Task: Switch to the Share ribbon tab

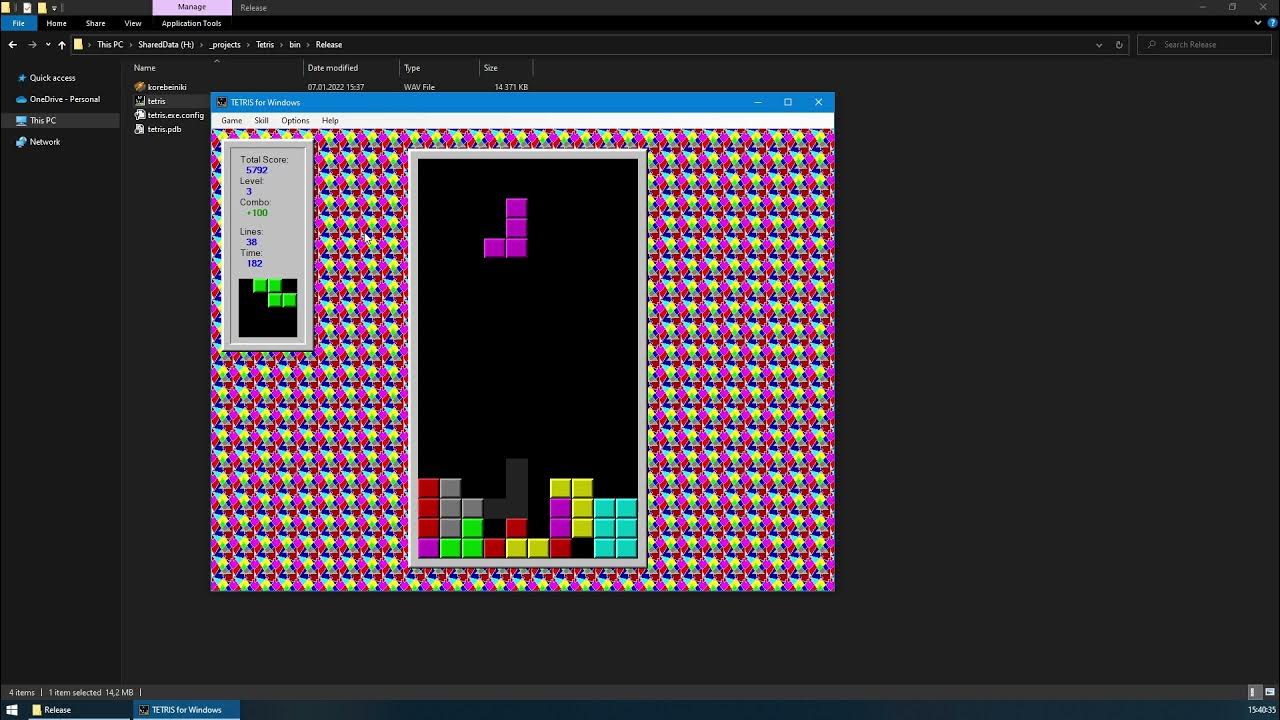Action: (95, 23)
